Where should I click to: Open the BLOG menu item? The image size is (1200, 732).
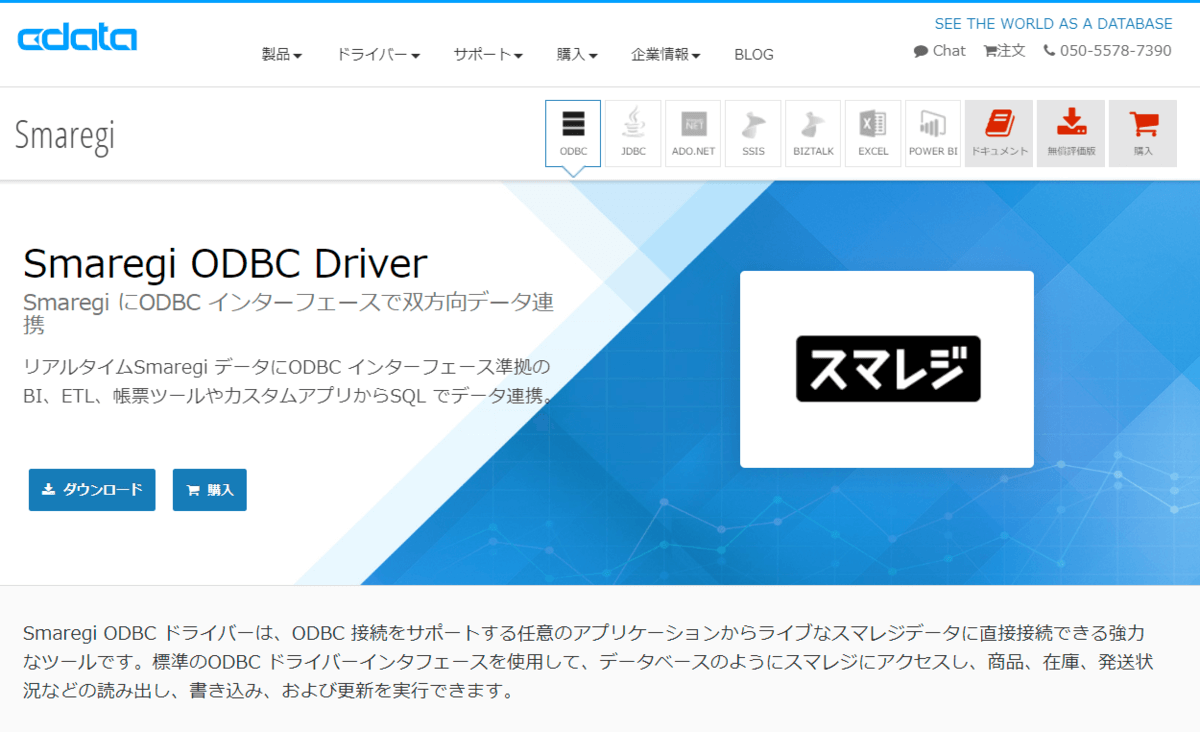click(x=754, y=55)
